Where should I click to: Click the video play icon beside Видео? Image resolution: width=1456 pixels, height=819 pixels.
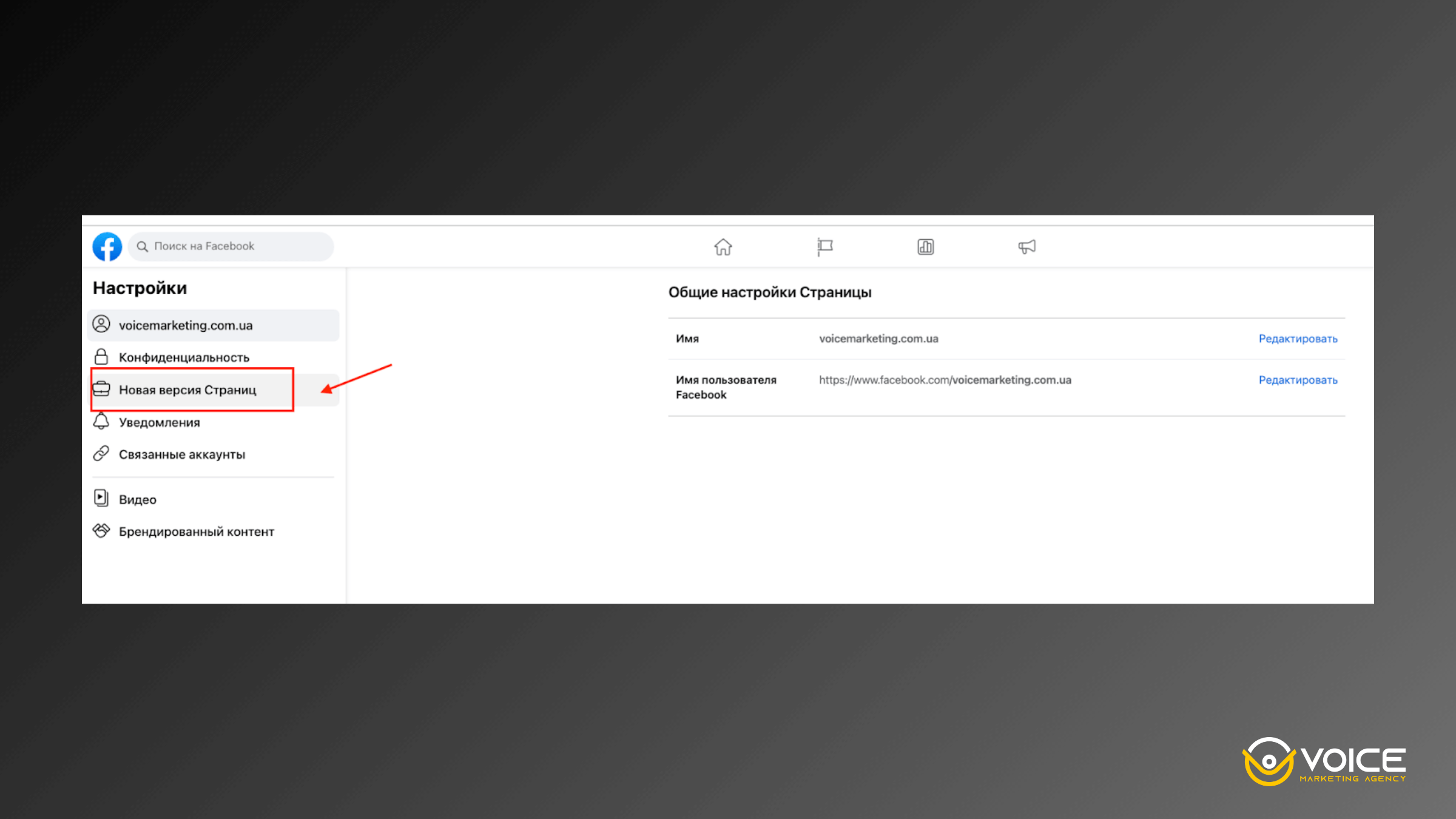click(101, 499)
